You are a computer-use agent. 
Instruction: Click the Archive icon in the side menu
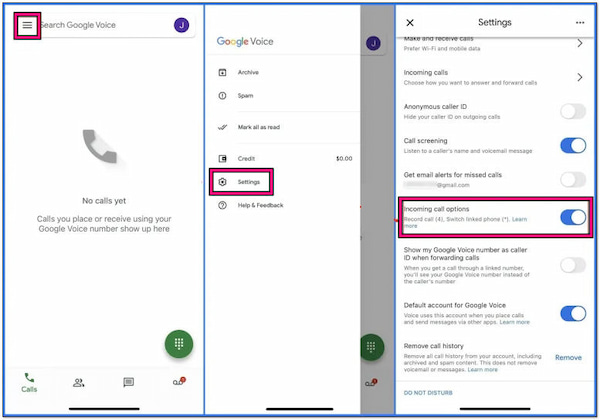pos(222,72)
